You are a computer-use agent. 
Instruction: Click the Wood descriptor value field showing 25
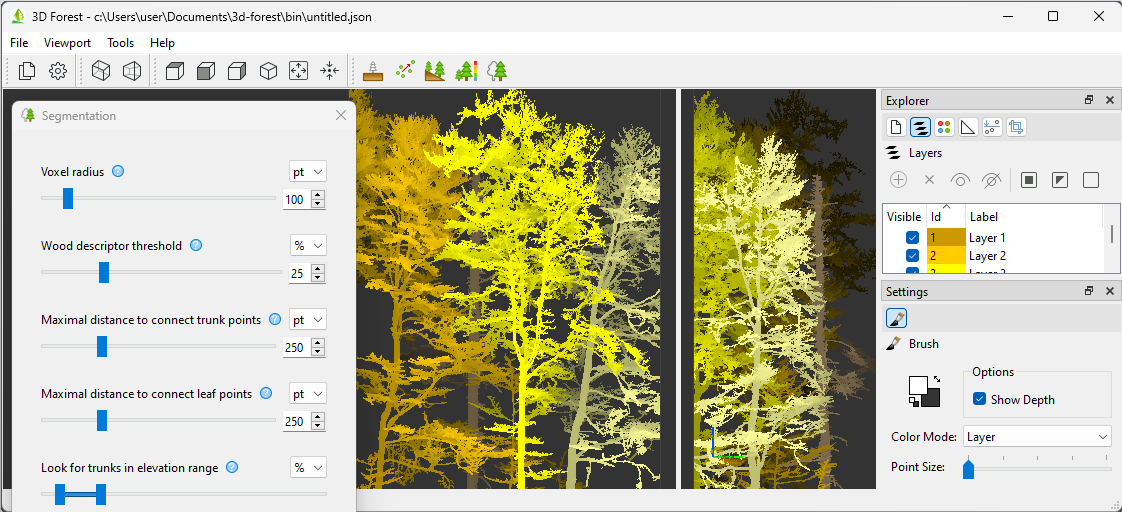[301, 273]
